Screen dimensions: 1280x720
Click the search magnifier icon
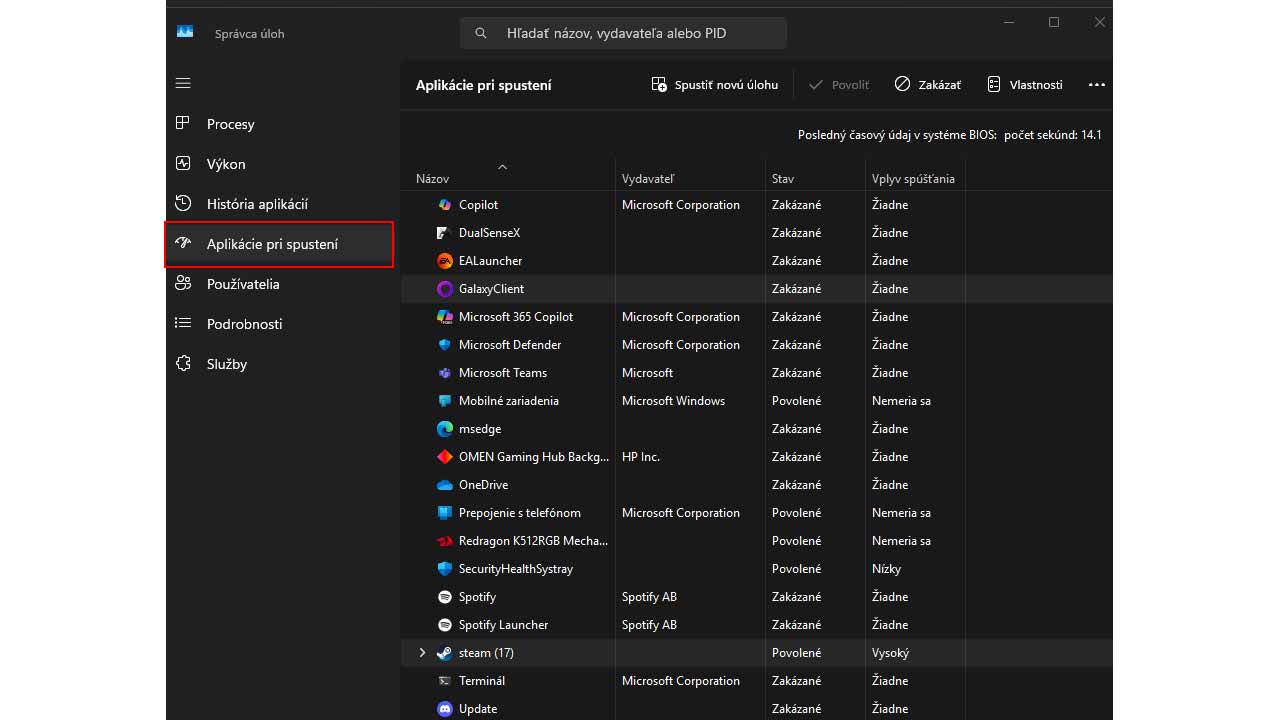tap(481, 33)
